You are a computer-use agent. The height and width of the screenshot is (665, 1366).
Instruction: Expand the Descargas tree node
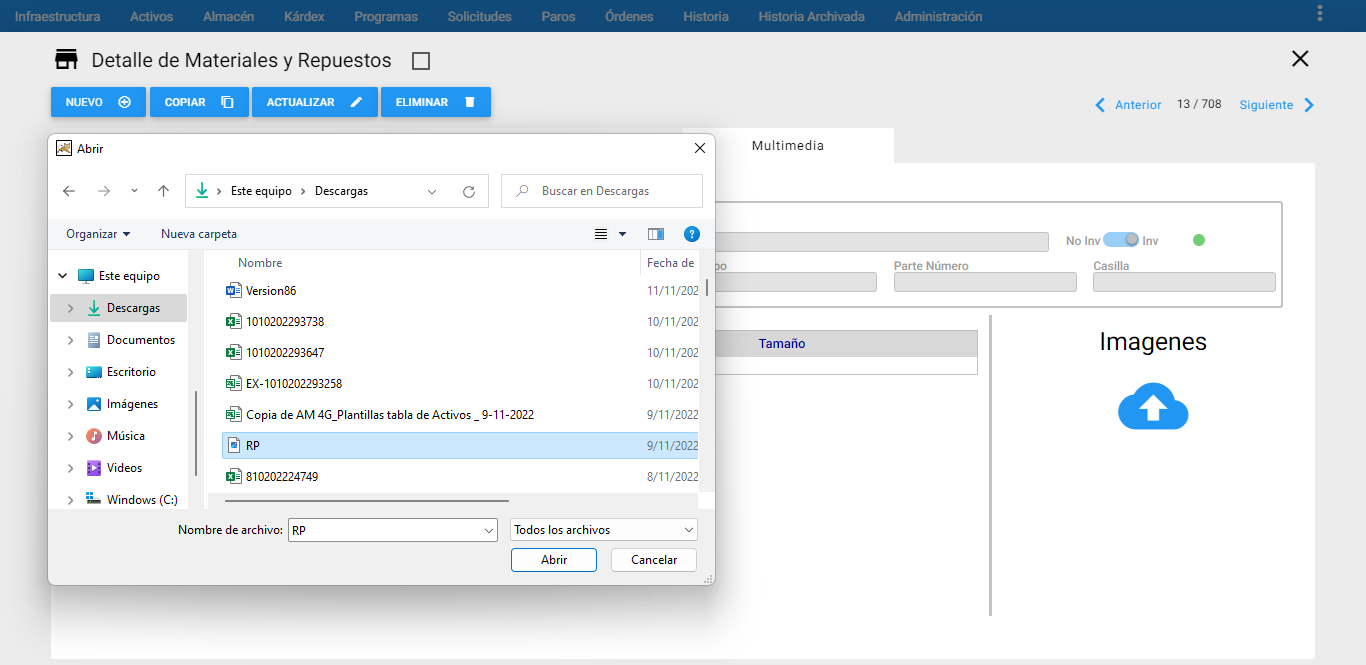click(x=70, y=308)
